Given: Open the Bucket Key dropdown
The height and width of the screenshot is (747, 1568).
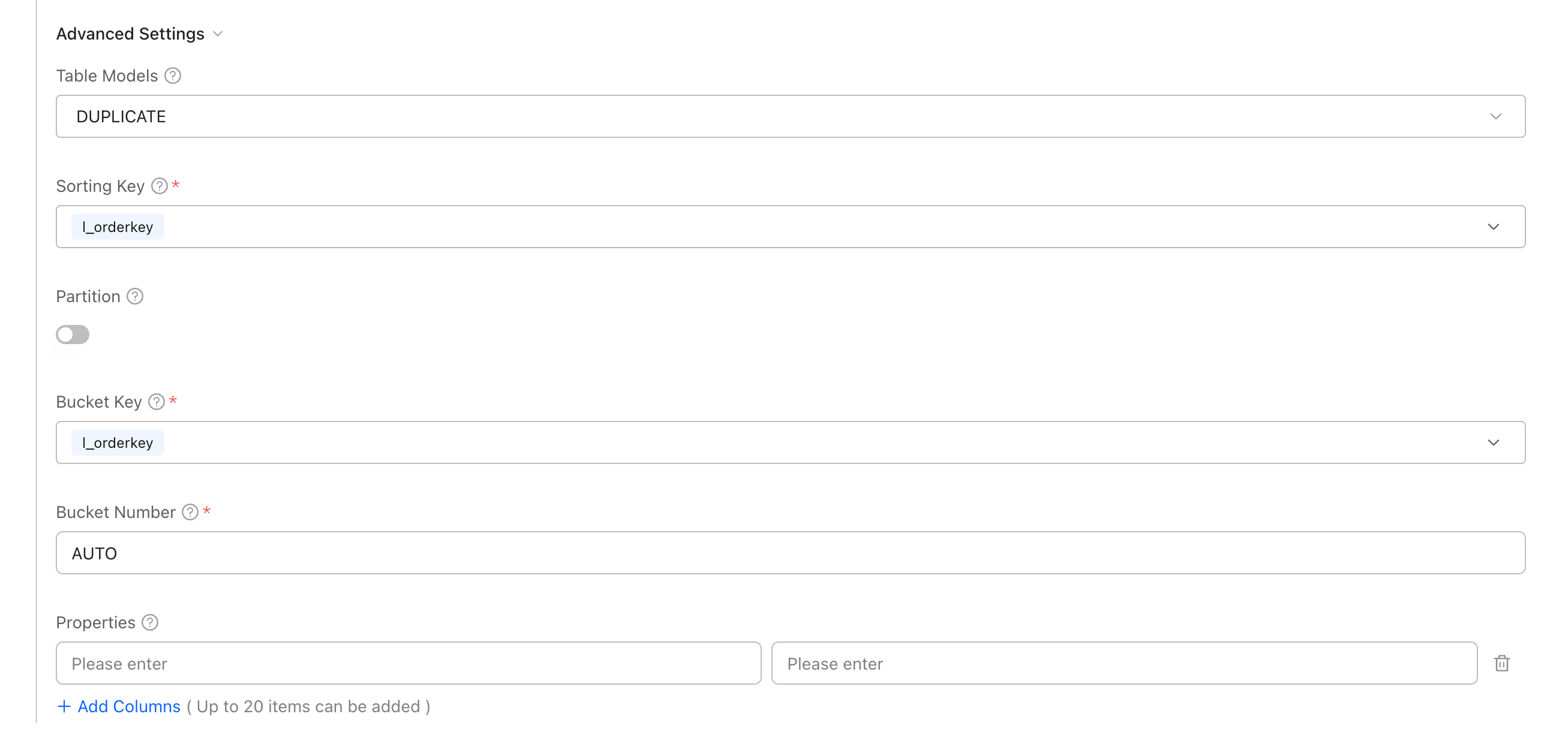Looking at the screenshot, I should pyautogui.click(x=1493, y=442).
